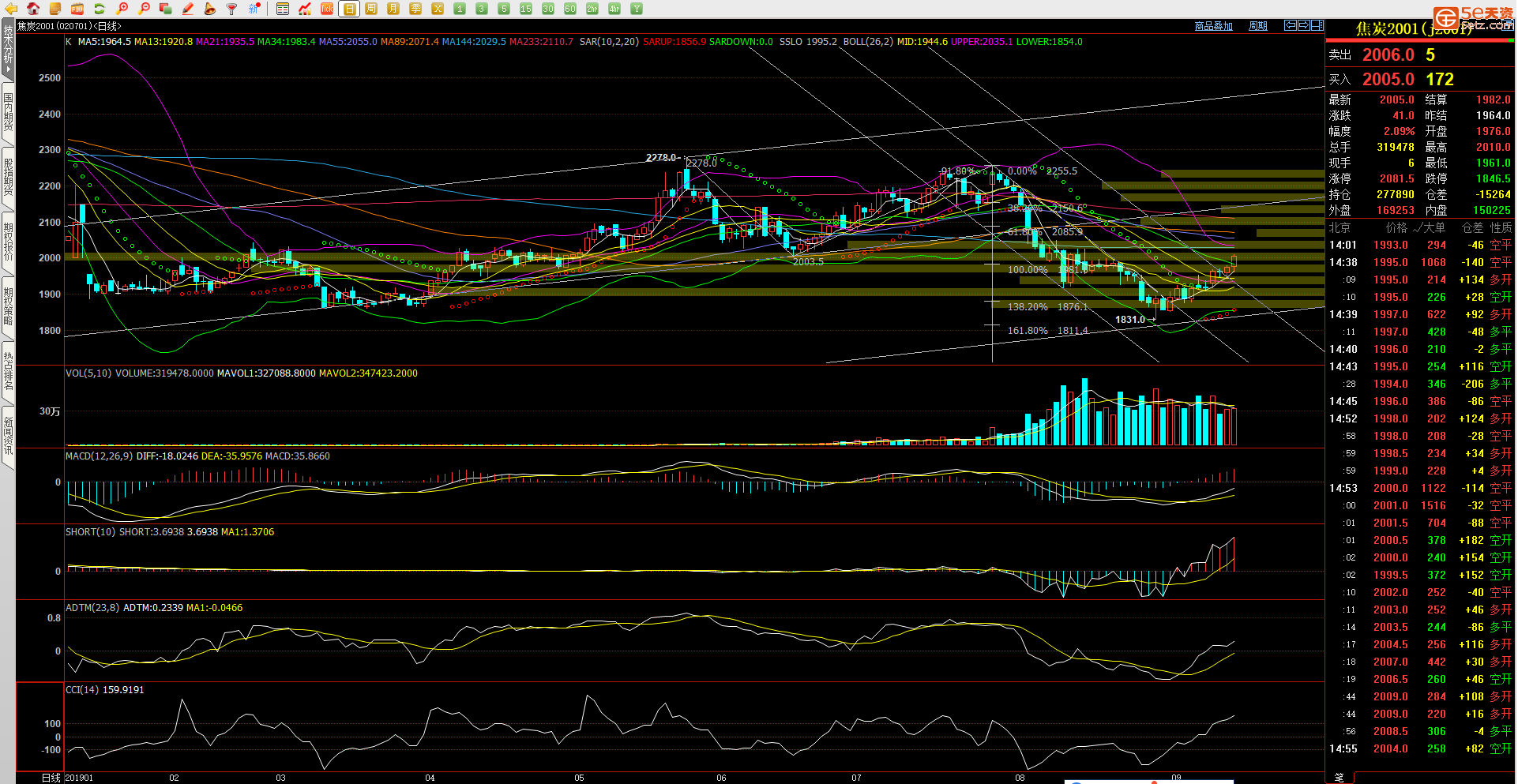
Task: Select the 5-minute period button
Action: pyautogui.click(x=504, y=9)
